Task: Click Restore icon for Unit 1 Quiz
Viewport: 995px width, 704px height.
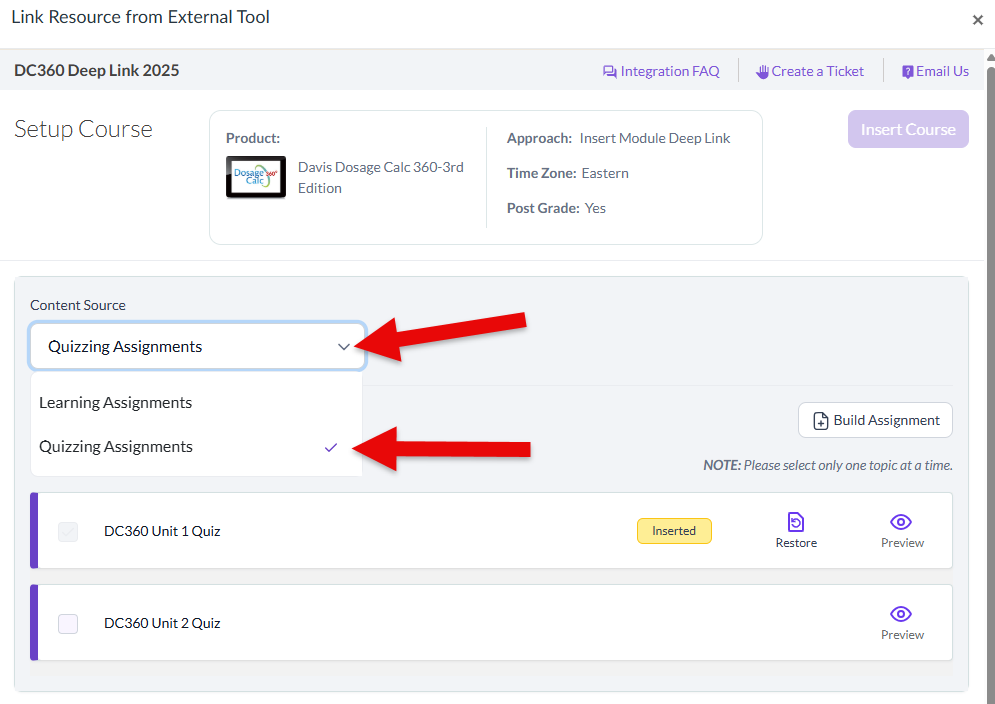Action: click(x=796, y=522)
